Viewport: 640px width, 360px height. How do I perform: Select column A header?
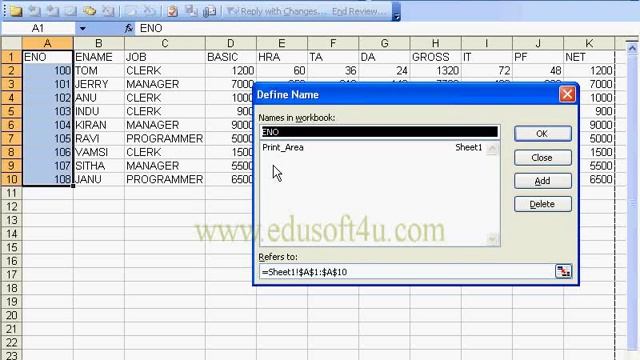(47, 43)
